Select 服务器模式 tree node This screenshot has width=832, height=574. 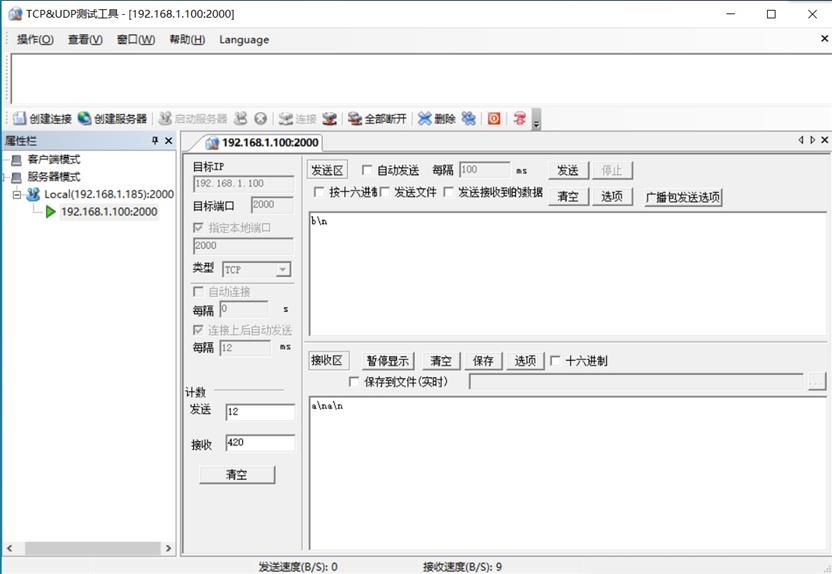(54, 177)
